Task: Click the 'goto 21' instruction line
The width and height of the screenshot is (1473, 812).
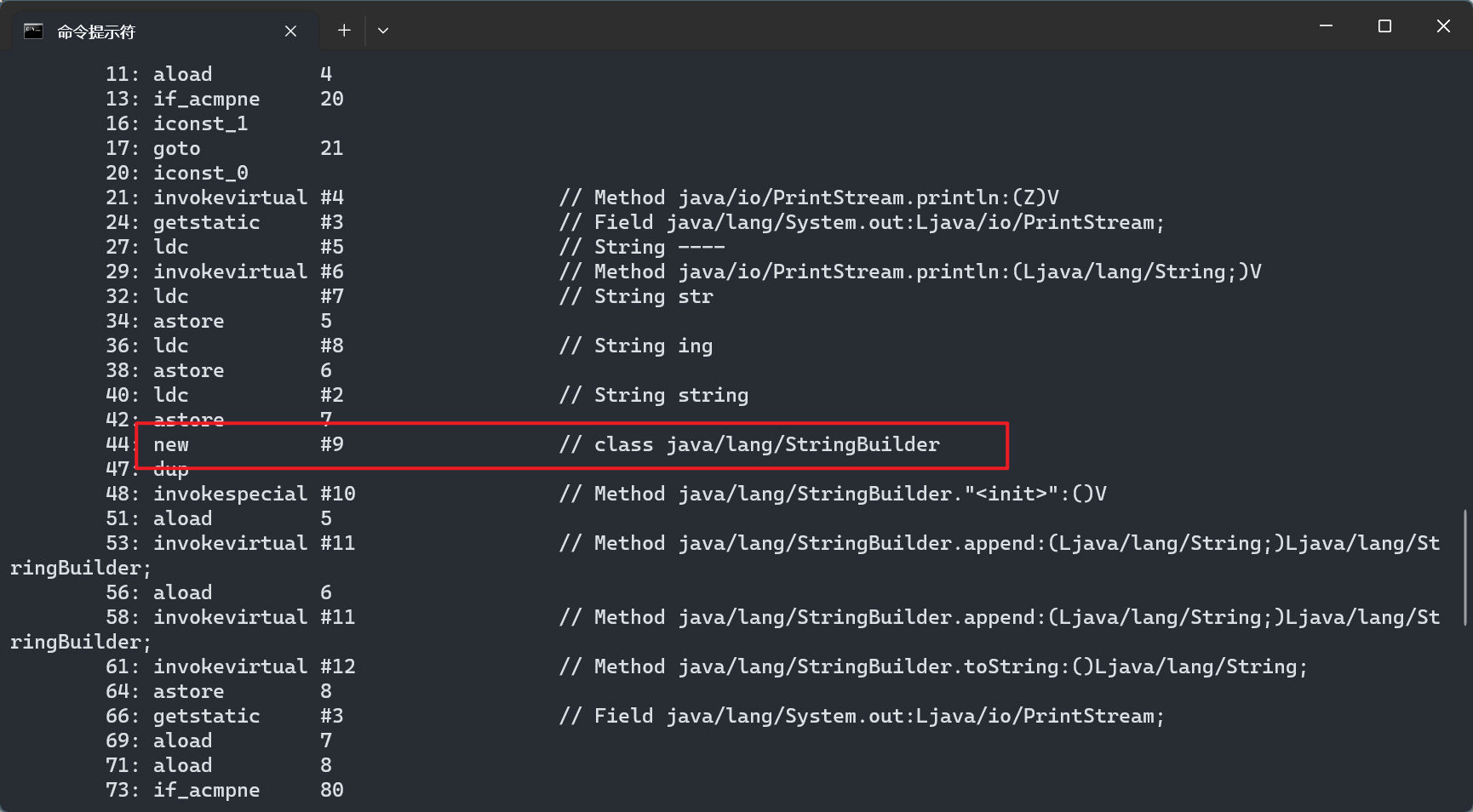Action: tap(247, 148)
